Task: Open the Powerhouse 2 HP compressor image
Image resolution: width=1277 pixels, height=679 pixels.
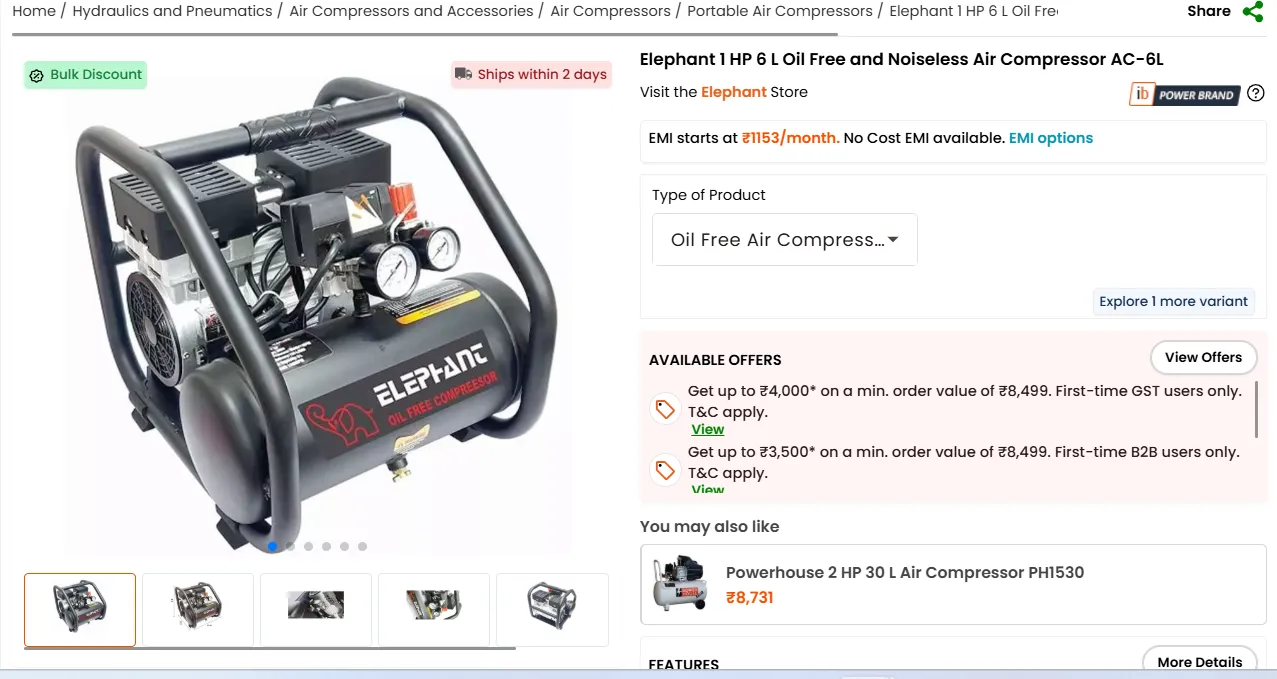Action: pos(679,584)
